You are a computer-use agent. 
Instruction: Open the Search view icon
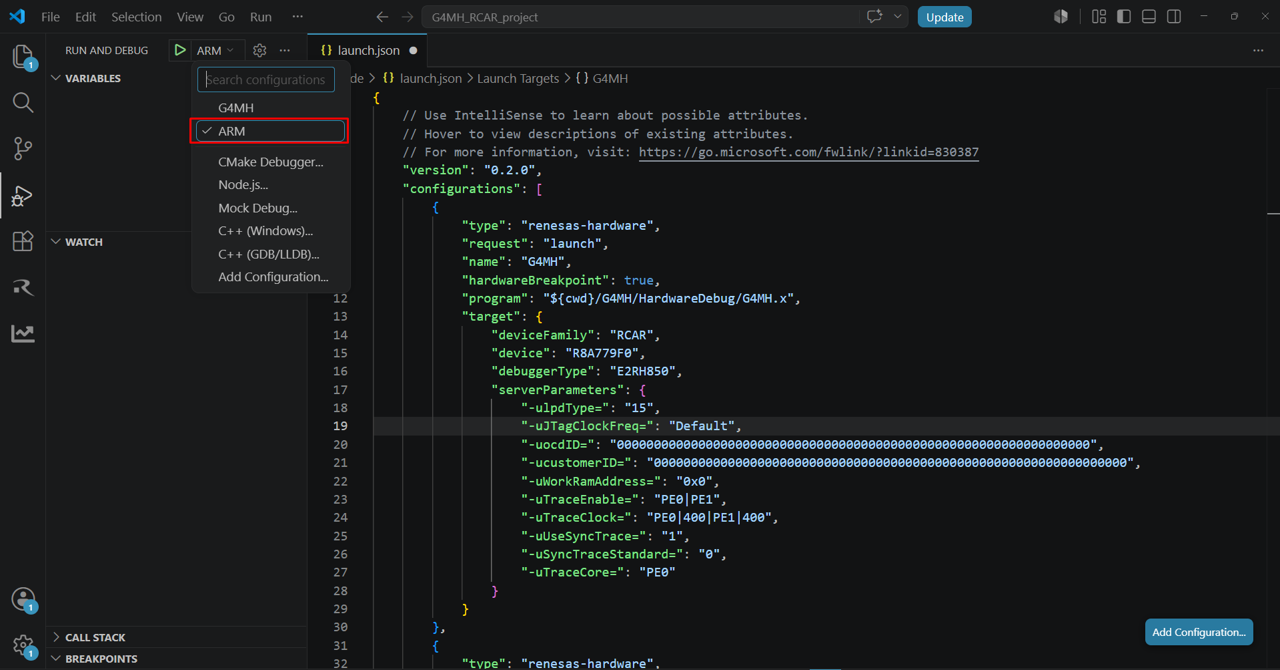point(23,102)
